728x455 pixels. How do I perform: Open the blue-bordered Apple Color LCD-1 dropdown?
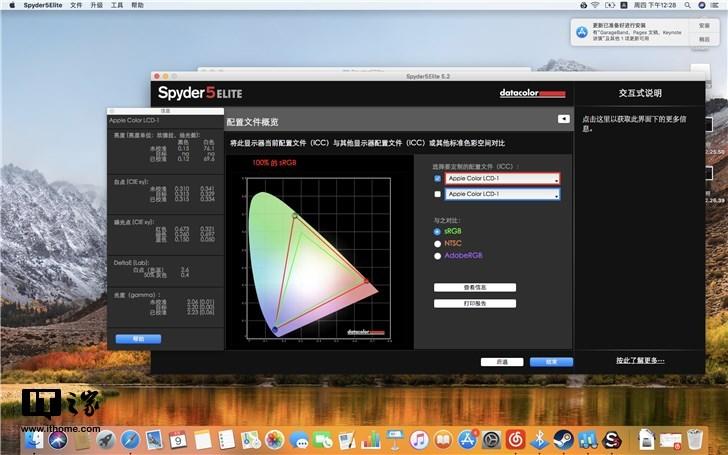tap(502, 194)
